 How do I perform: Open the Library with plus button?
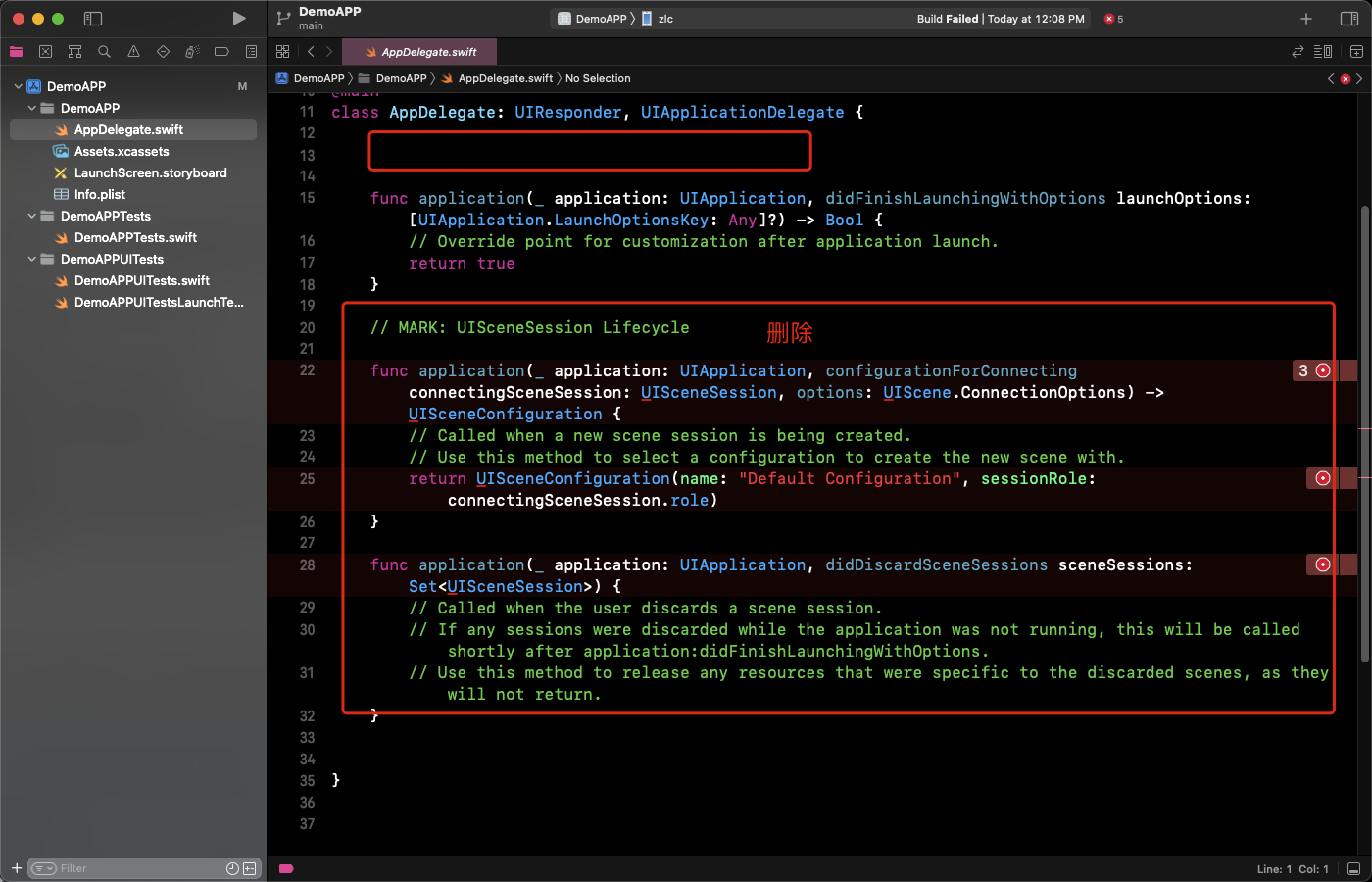(x=1306, y=19)
